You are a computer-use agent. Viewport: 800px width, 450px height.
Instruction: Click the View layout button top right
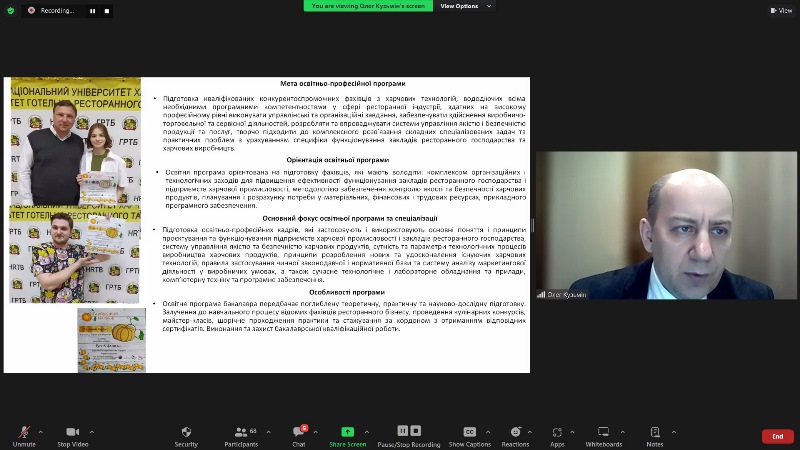(x=781, y=10)
